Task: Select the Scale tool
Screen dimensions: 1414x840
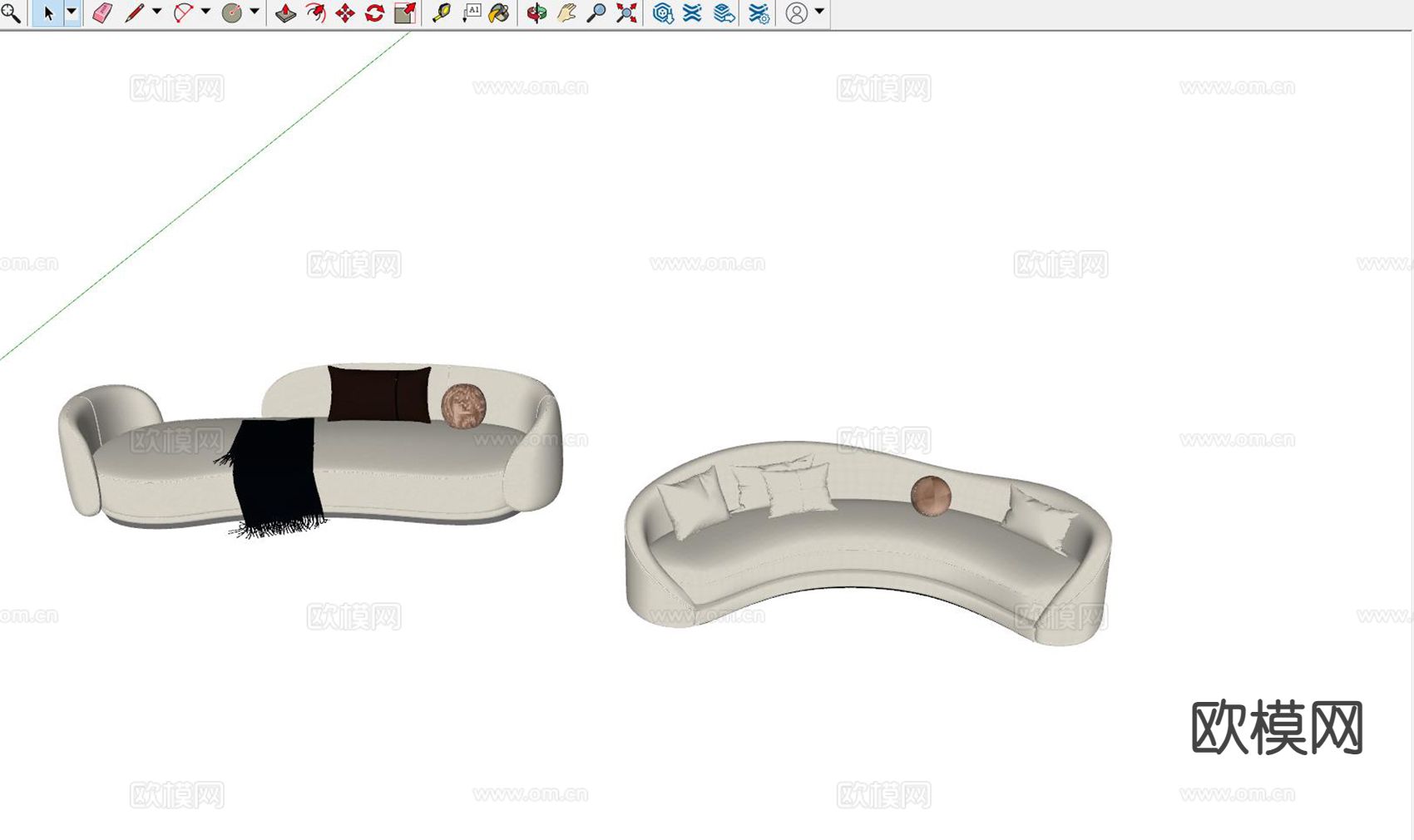Action: click(405, 12)
